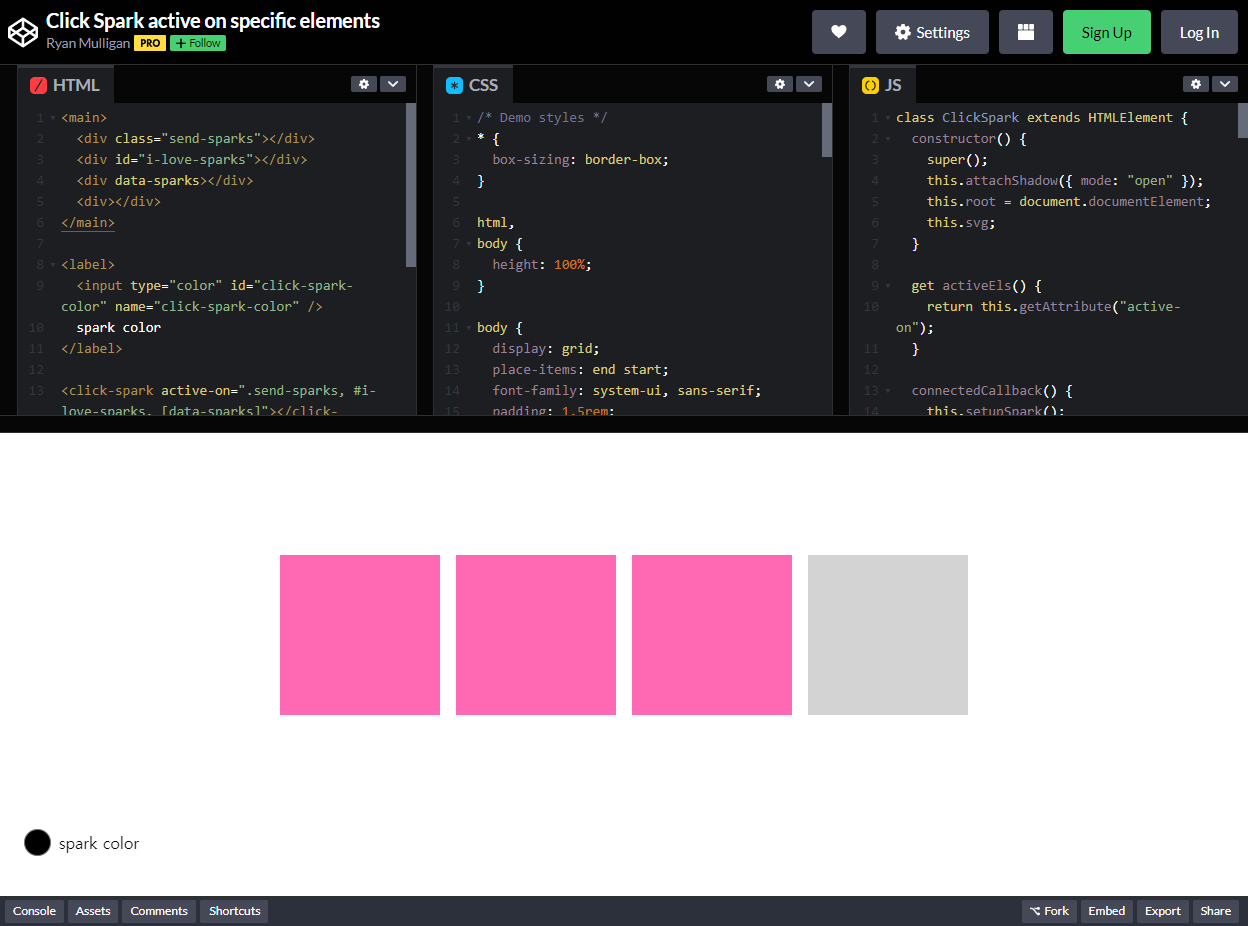Fold the body rule at line 11
The image size is (1248, 926).
(469, 328)
